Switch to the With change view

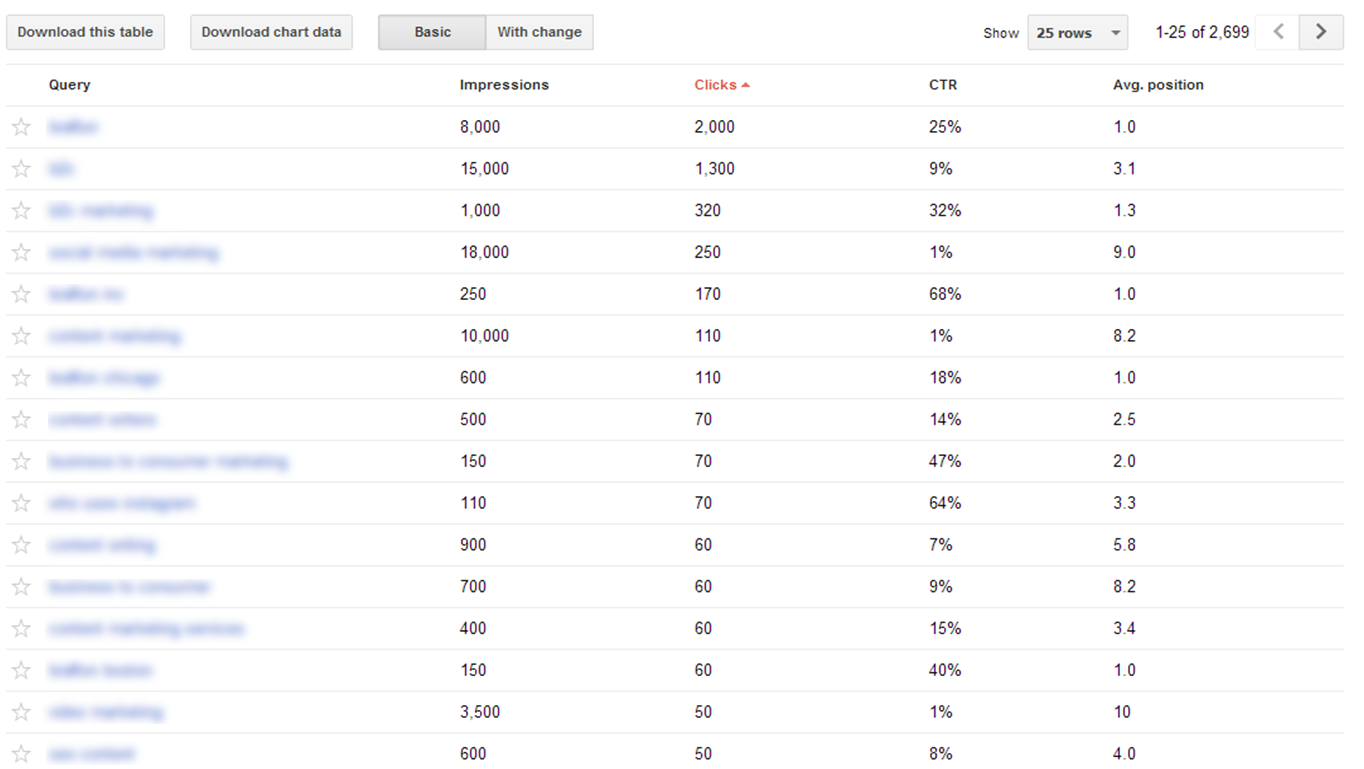click(x=539, y=32)
